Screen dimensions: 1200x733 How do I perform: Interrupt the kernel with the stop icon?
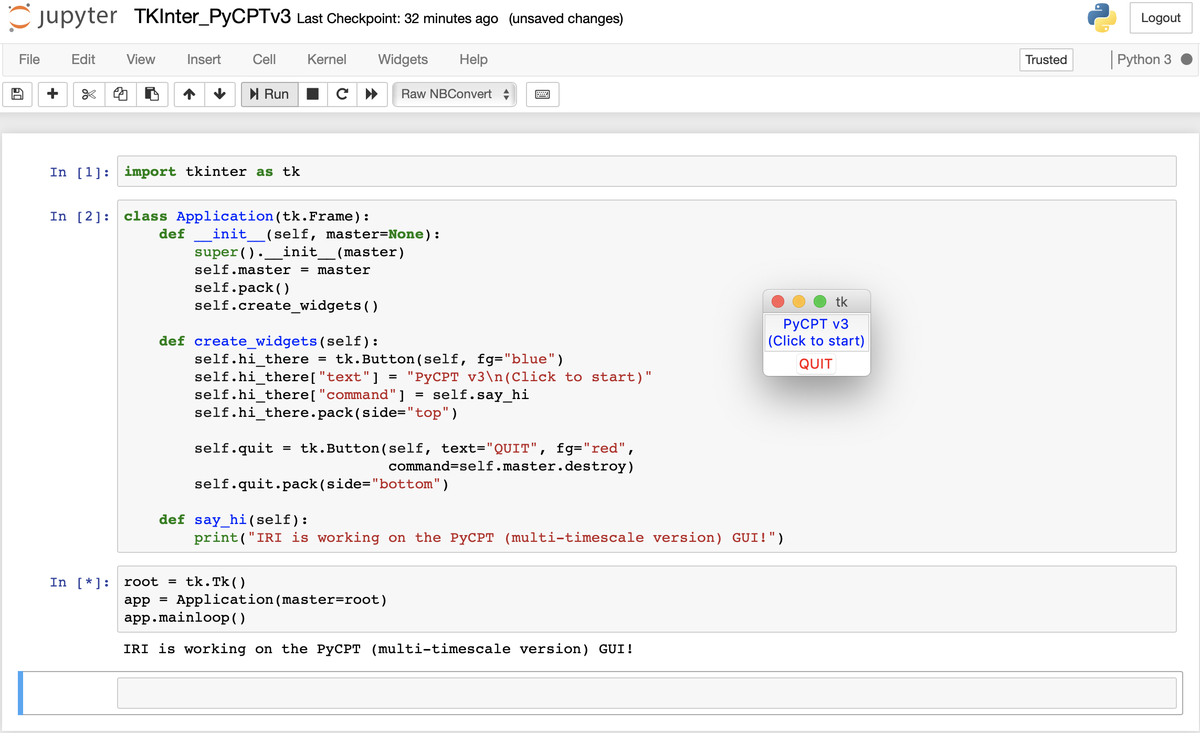click(x=313, y=94)
